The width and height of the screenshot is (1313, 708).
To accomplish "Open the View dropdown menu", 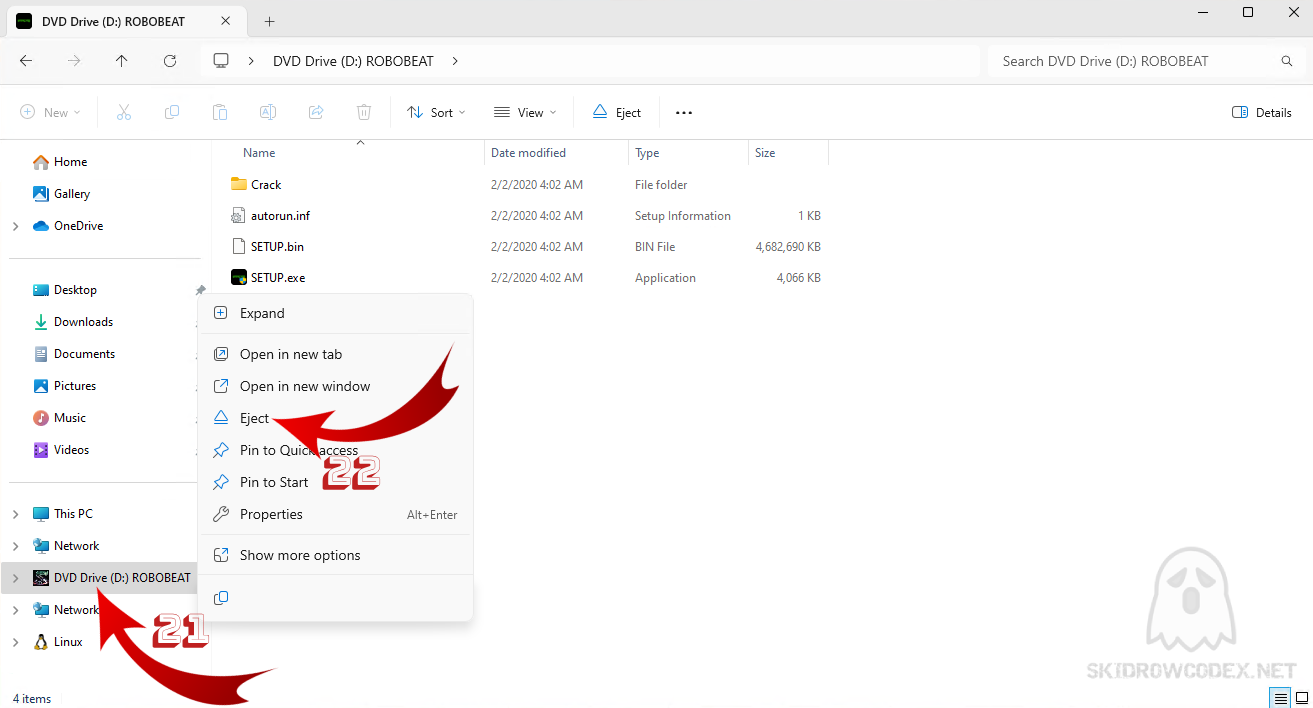I will click(x=525, y=113).
